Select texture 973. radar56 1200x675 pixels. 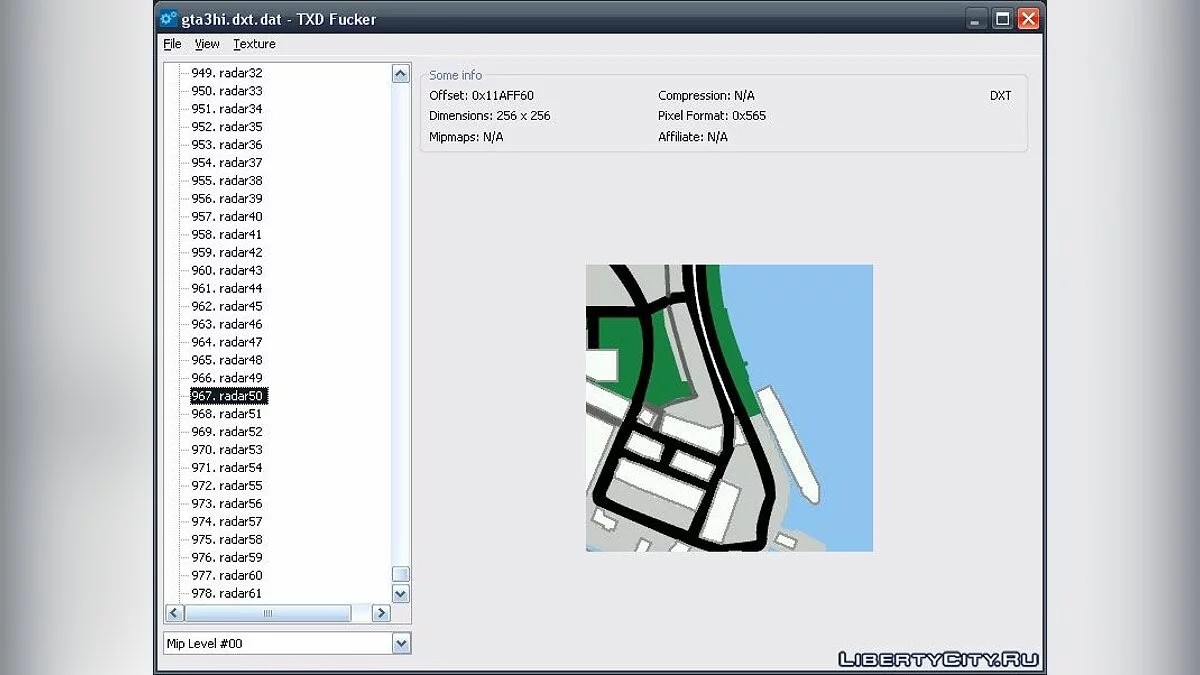pos(227,504)
